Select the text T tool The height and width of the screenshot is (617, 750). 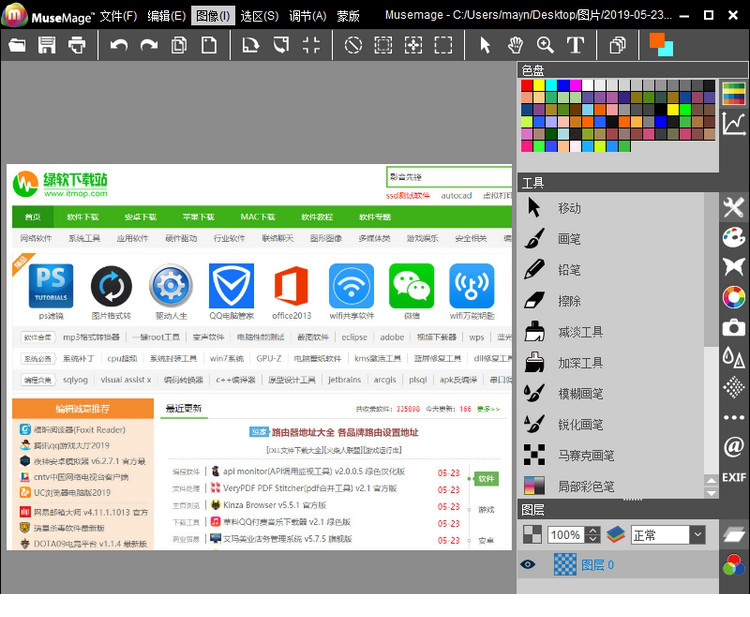tap(576, 45)
